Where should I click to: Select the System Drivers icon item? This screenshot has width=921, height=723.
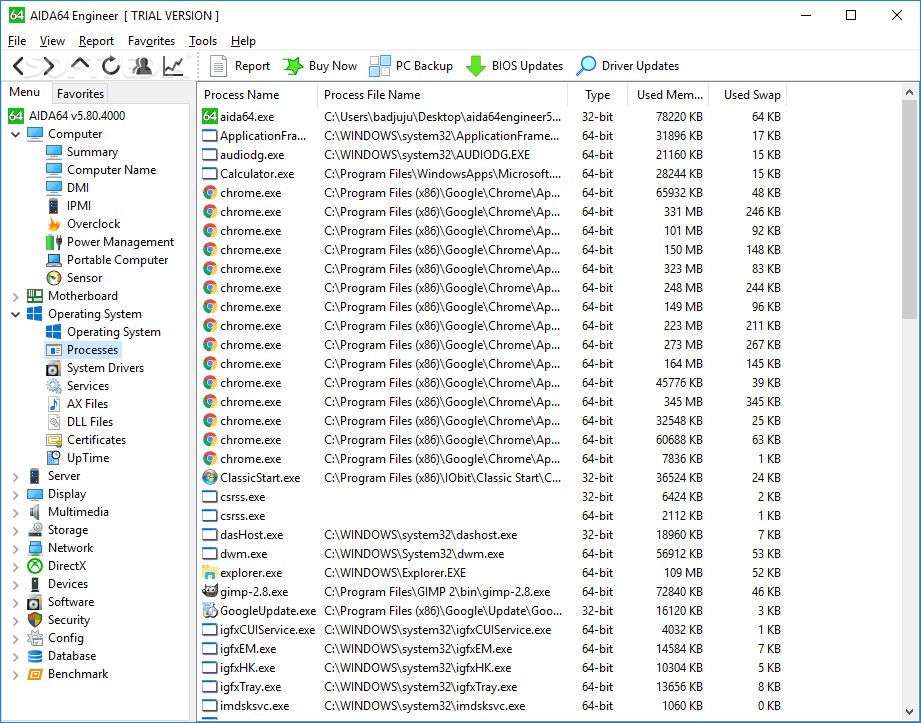coord(95,368)
